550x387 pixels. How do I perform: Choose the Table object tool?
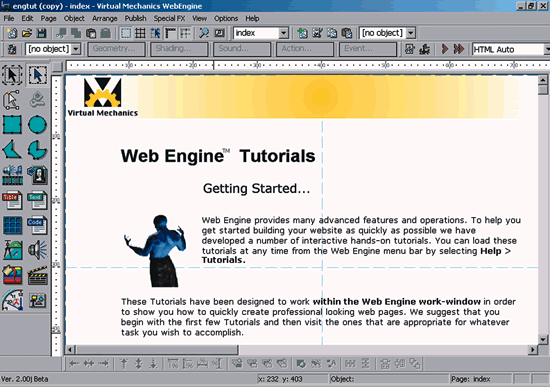point(12,200)
